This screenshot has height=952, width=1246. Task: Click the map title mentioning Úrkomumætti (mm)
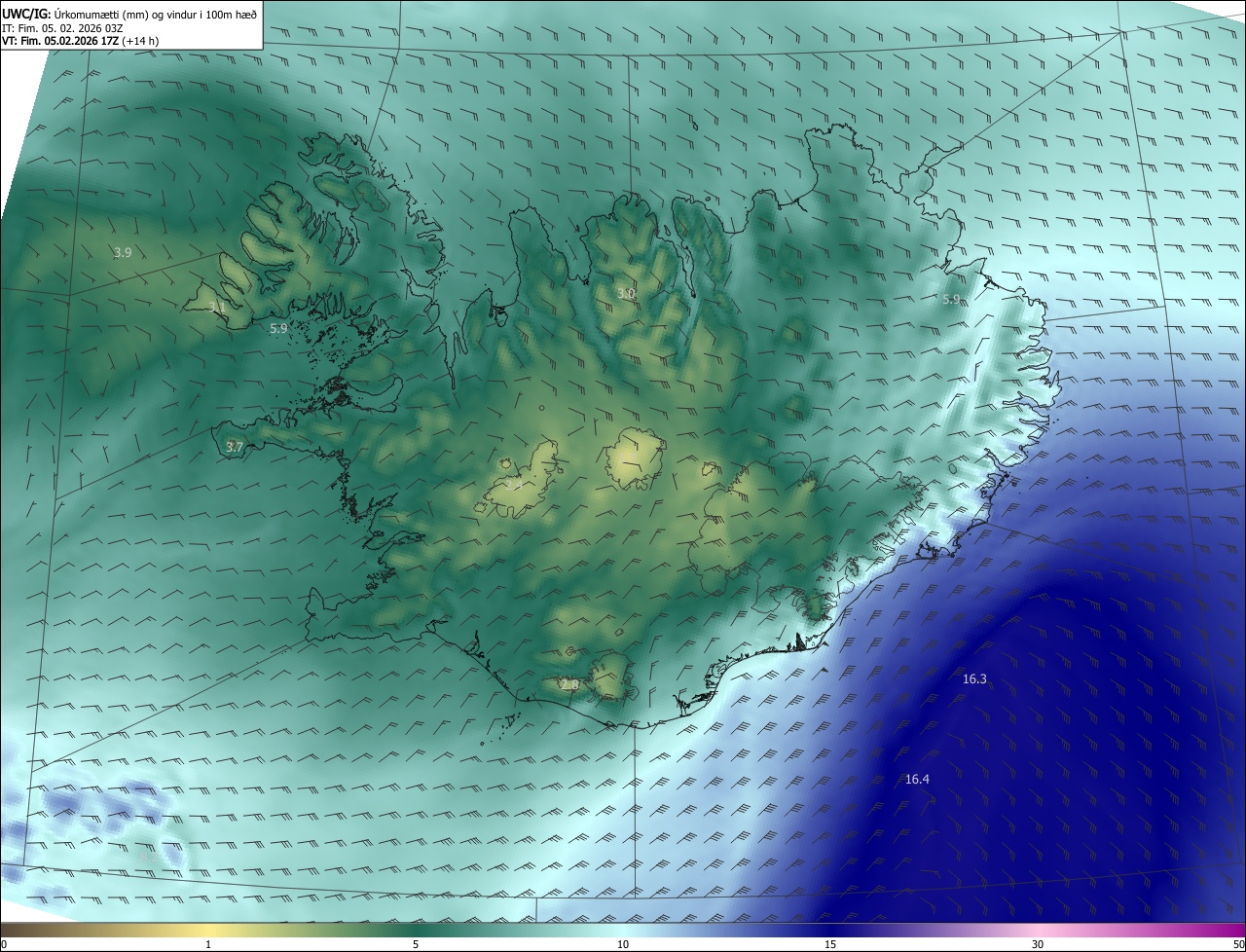(x=129, y=14)
